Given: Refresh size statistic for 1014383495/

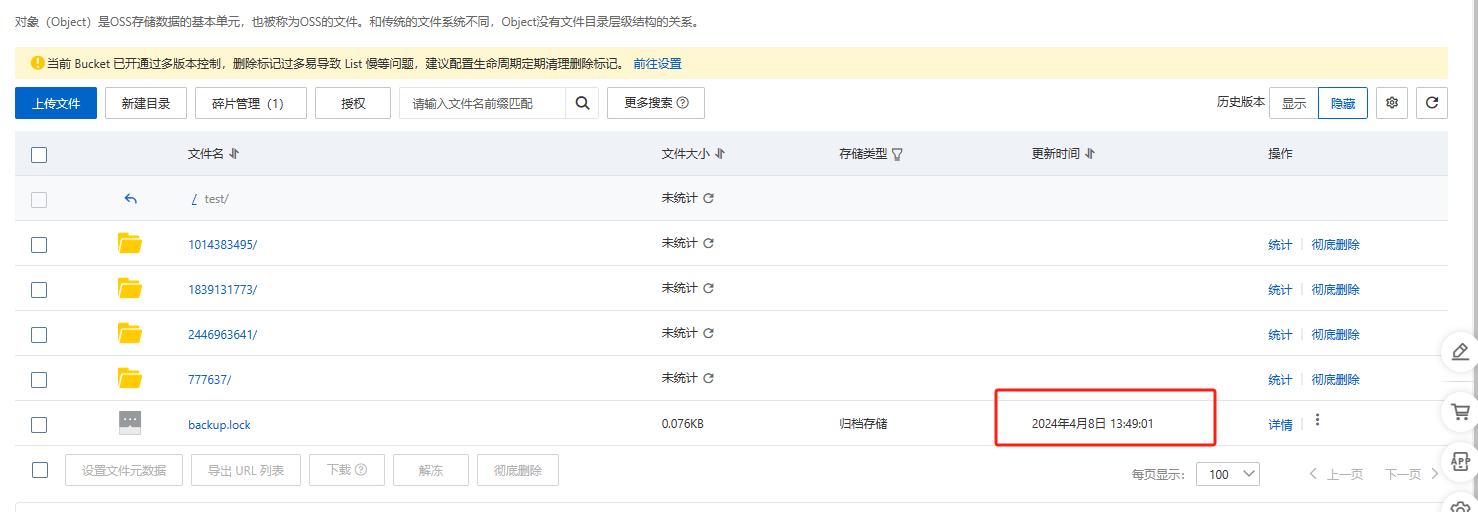Looking at the screenshot, I should pyautogui.click(x=709, y=243).
